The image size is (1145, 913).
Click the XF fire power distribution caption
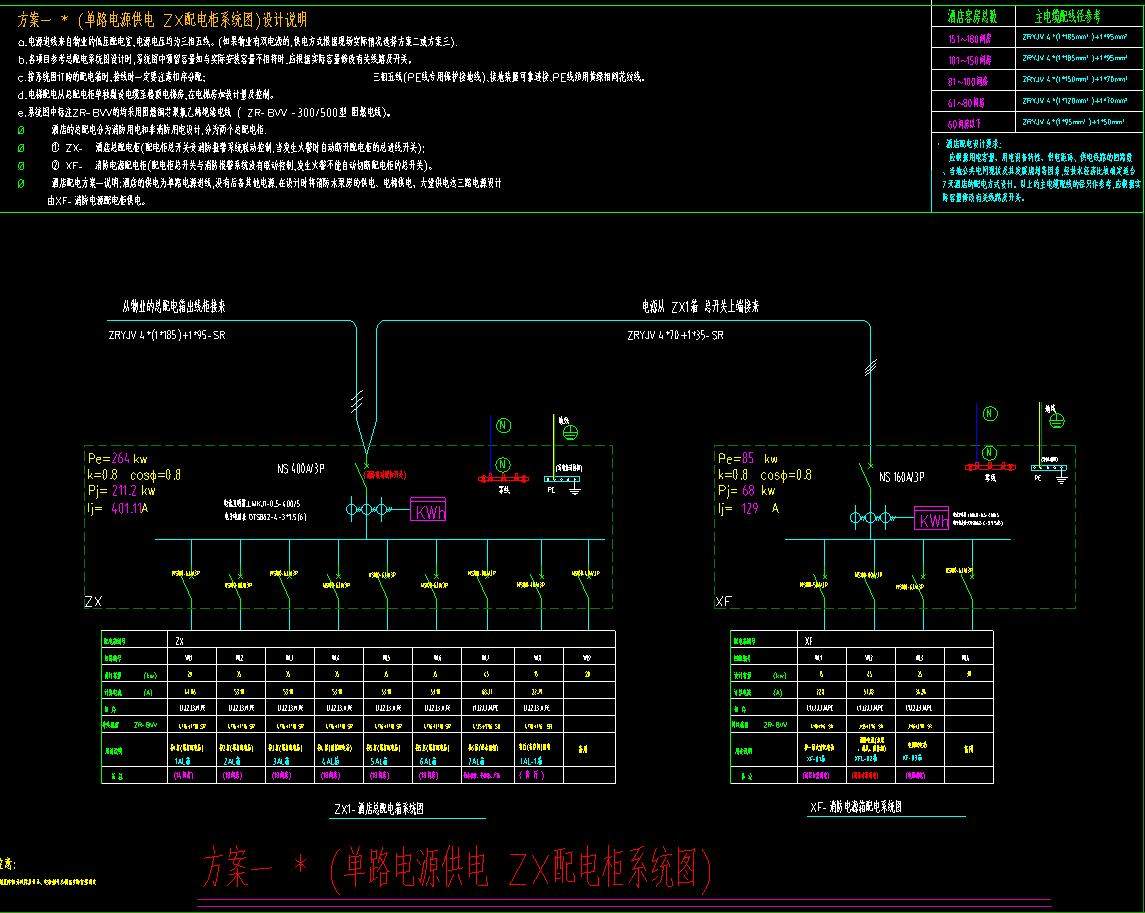(855, 806)
